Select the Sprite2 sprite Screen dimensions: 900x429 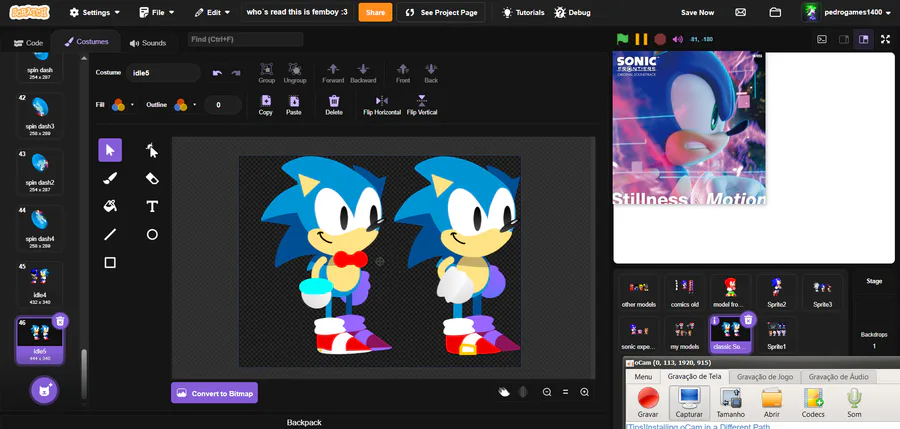point(776,292)
